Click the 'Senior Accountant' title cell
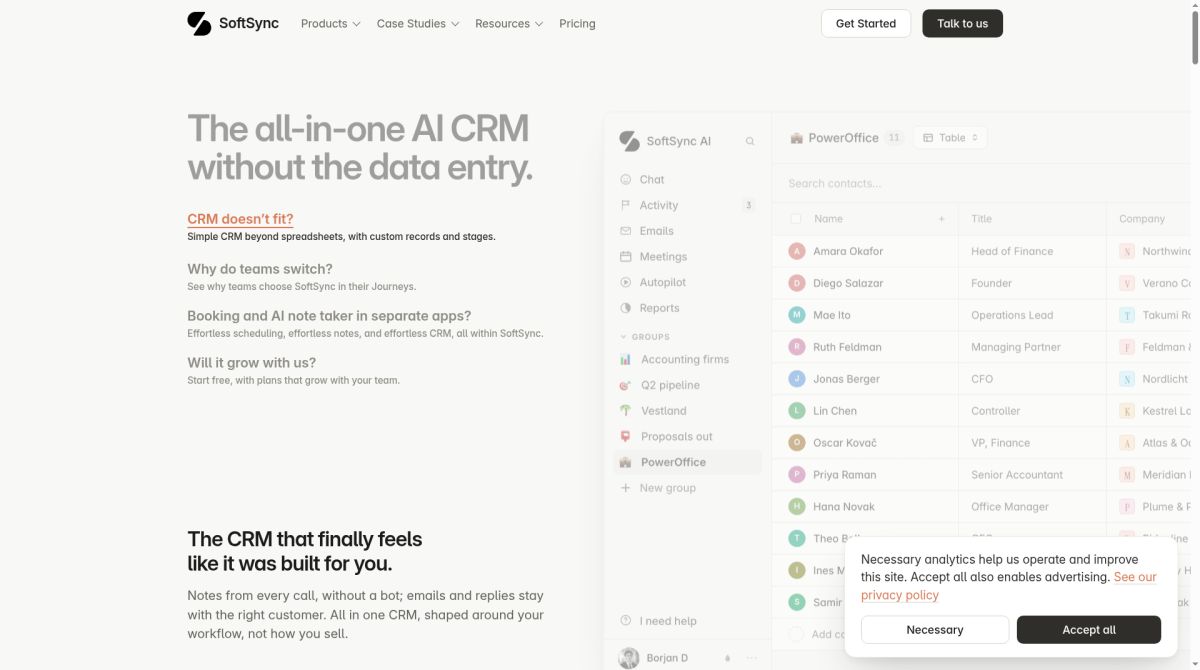 (1017, 475)
